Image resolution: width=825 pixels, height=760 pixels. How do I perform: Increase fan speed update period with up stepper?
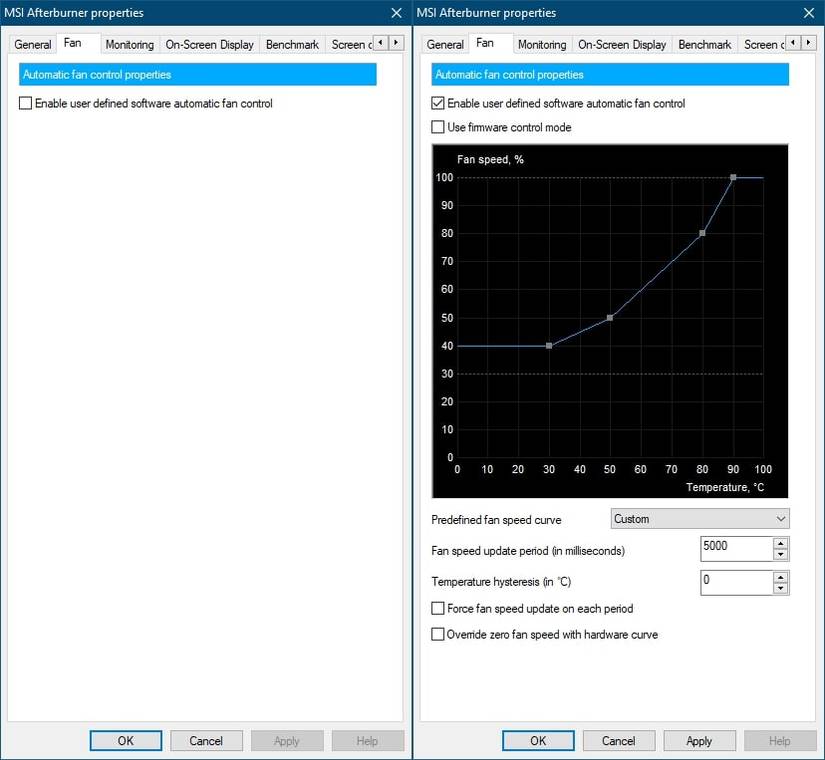[x=781, y=543]
